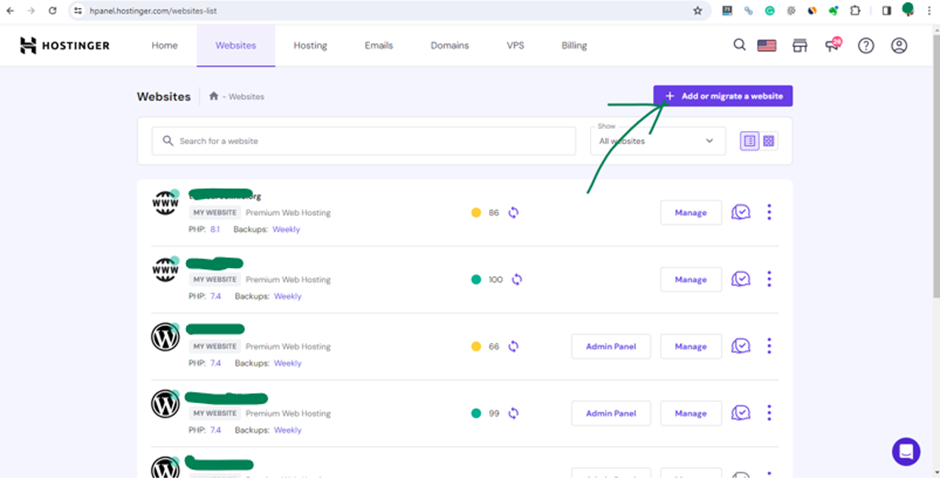Click PHP 7.4 link in score 100 row
The height and width of the screenshot is (479, 940).
(x=215, y=296)
